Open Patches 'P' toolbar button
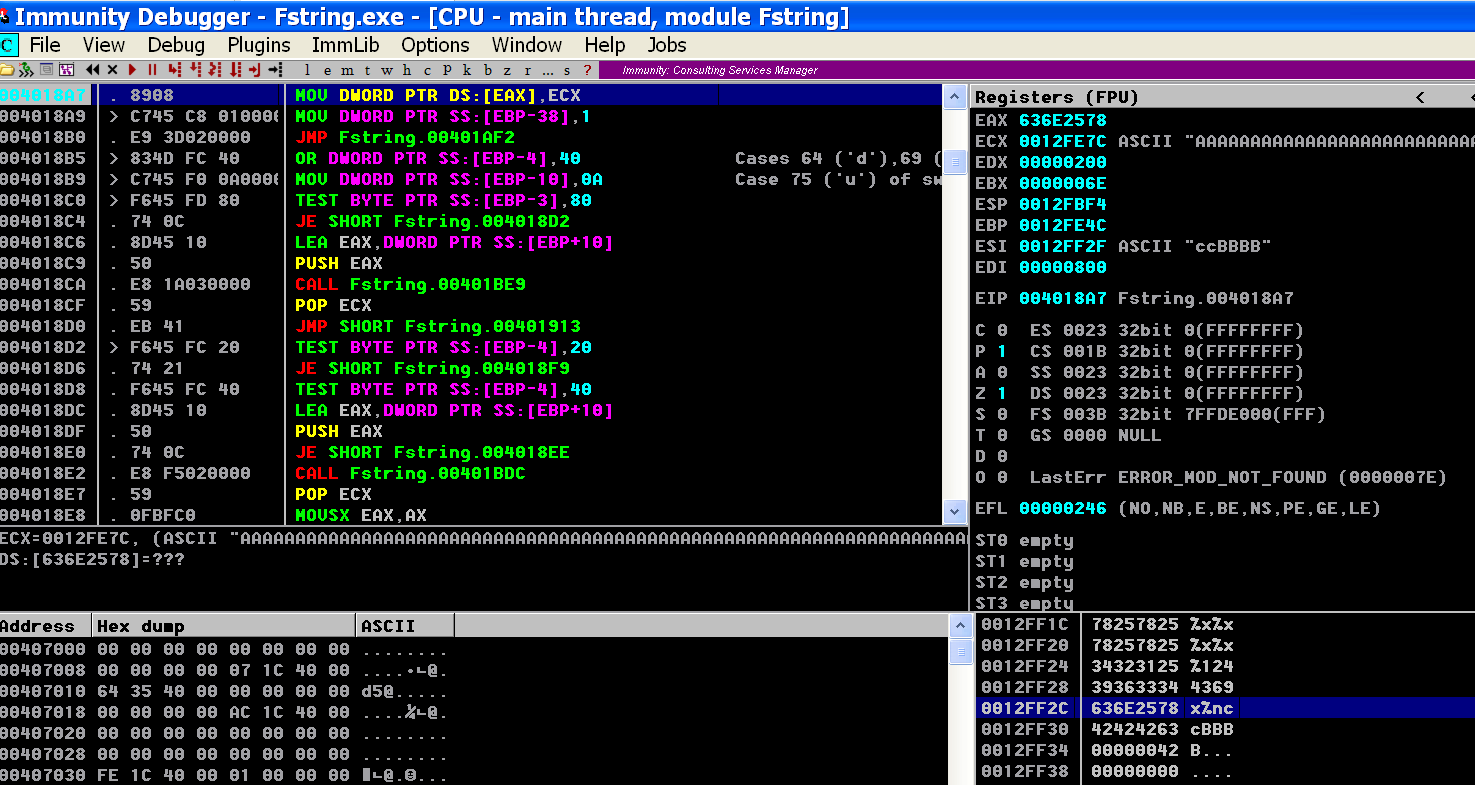This screenshot has width=1475, height=785. click(447, 70)
